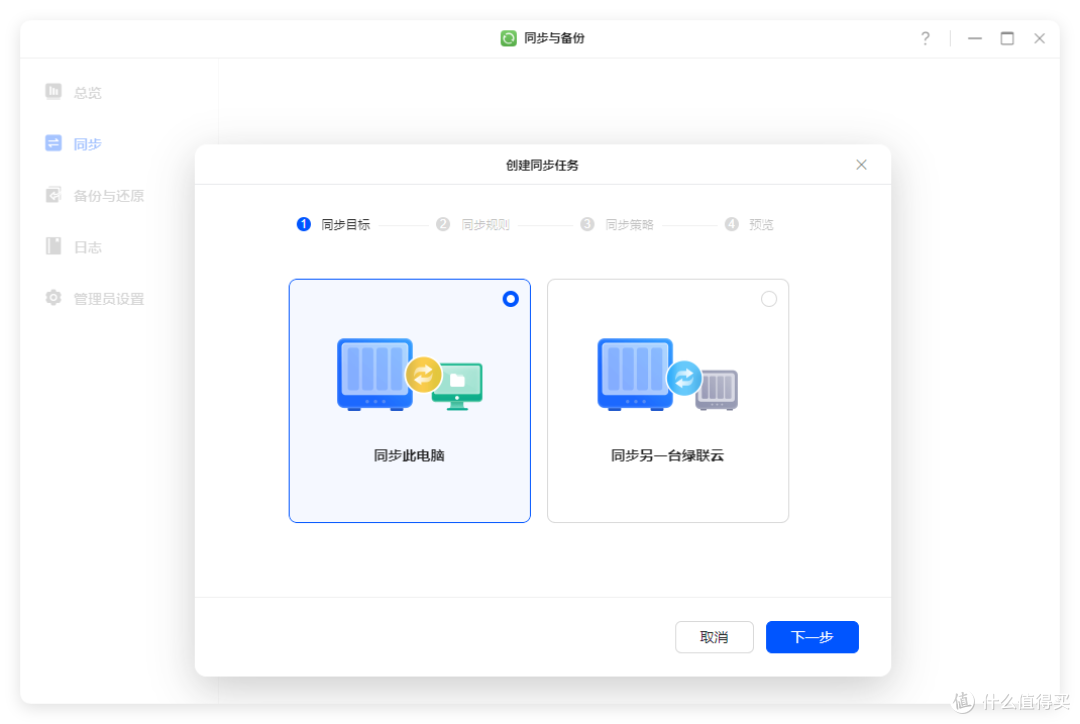Click the 同步另一台绿联云 label
This screenshot has width=1080, height=724.
point(667,455)
